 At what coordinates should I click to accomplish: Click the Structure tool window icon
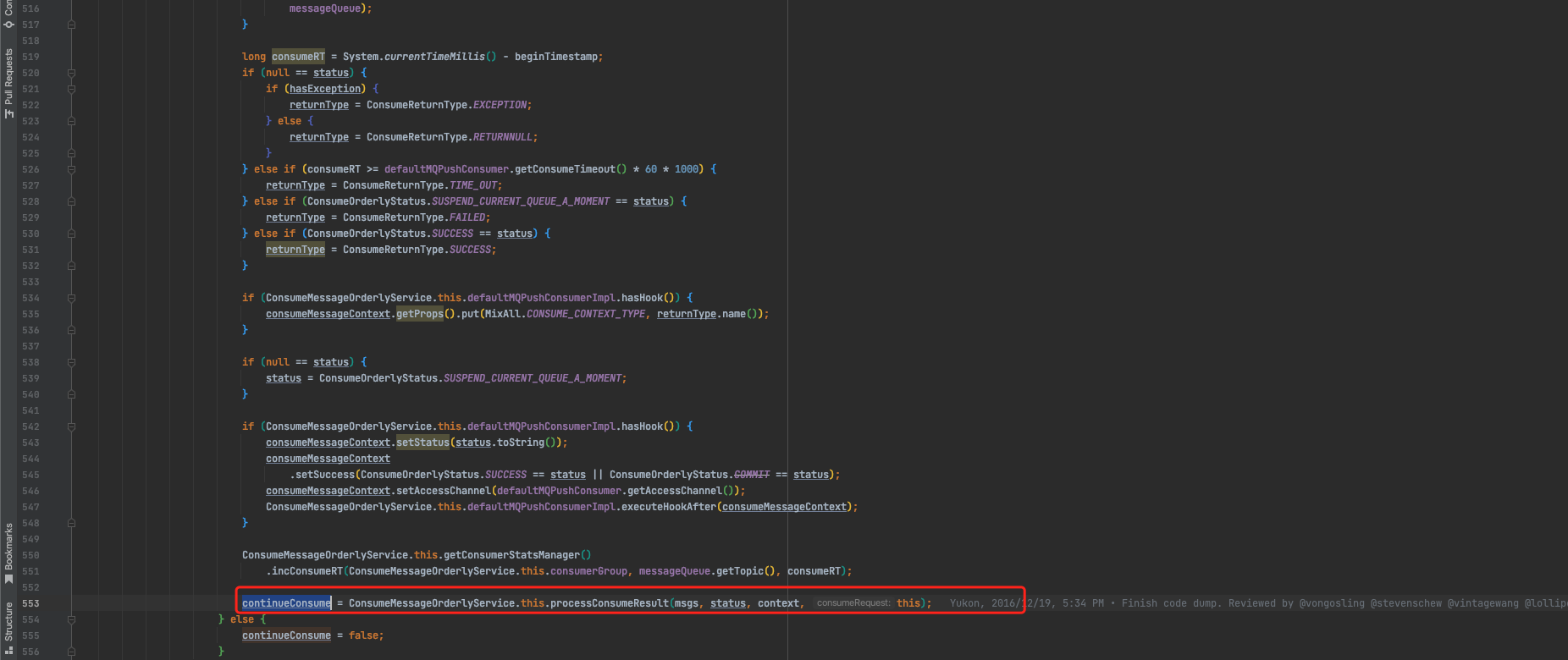8,651
